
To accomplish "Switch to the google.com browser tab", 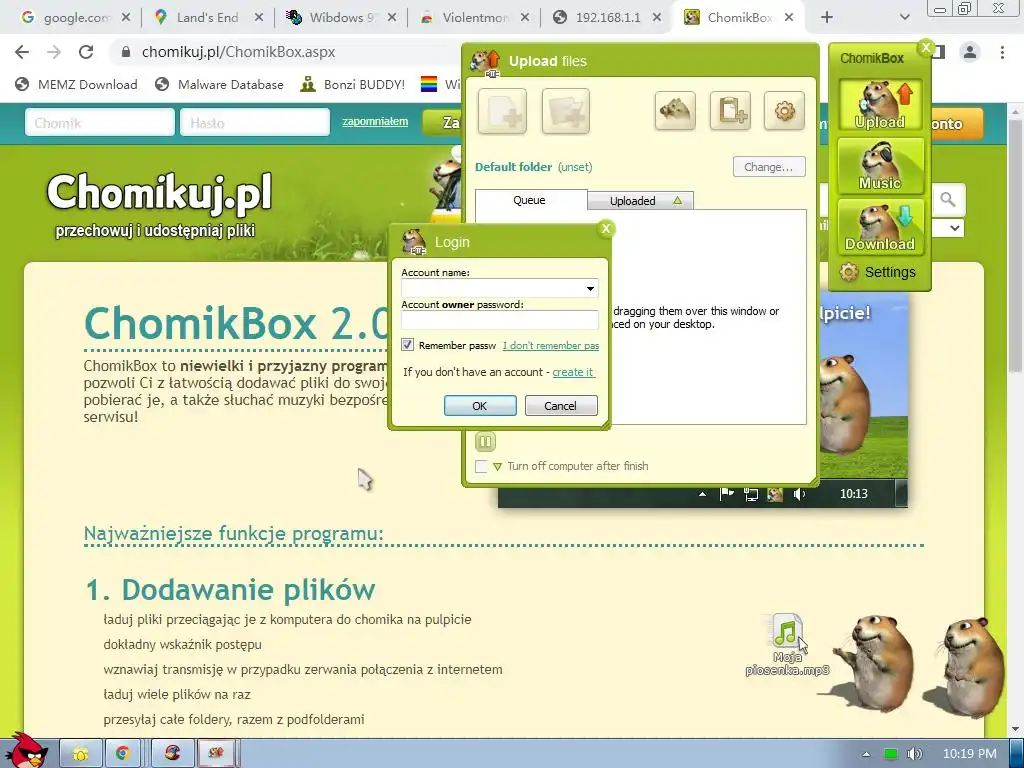I will pos(74,18).
